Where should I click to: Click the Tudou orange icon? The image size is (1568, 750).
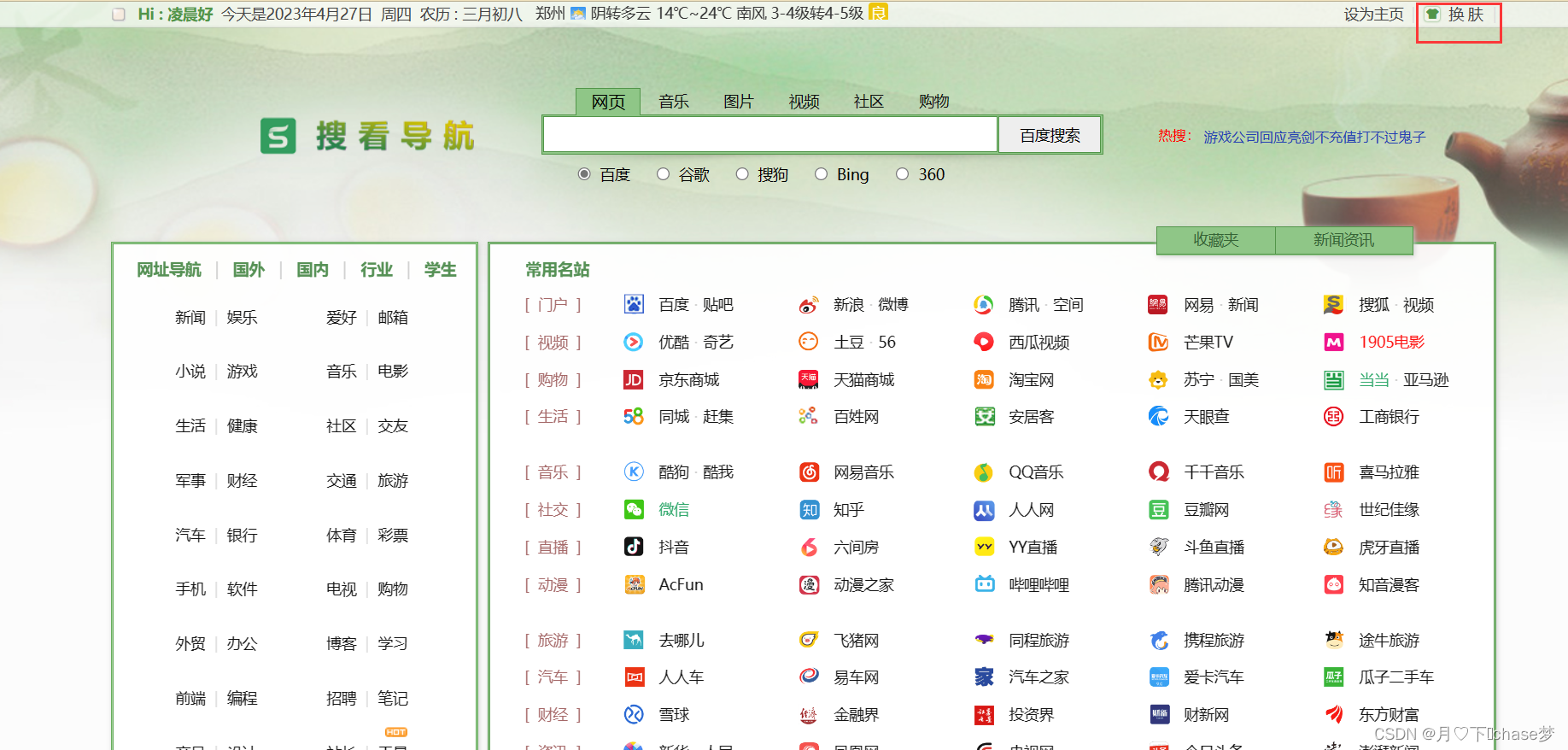click(x=809, y=342)
